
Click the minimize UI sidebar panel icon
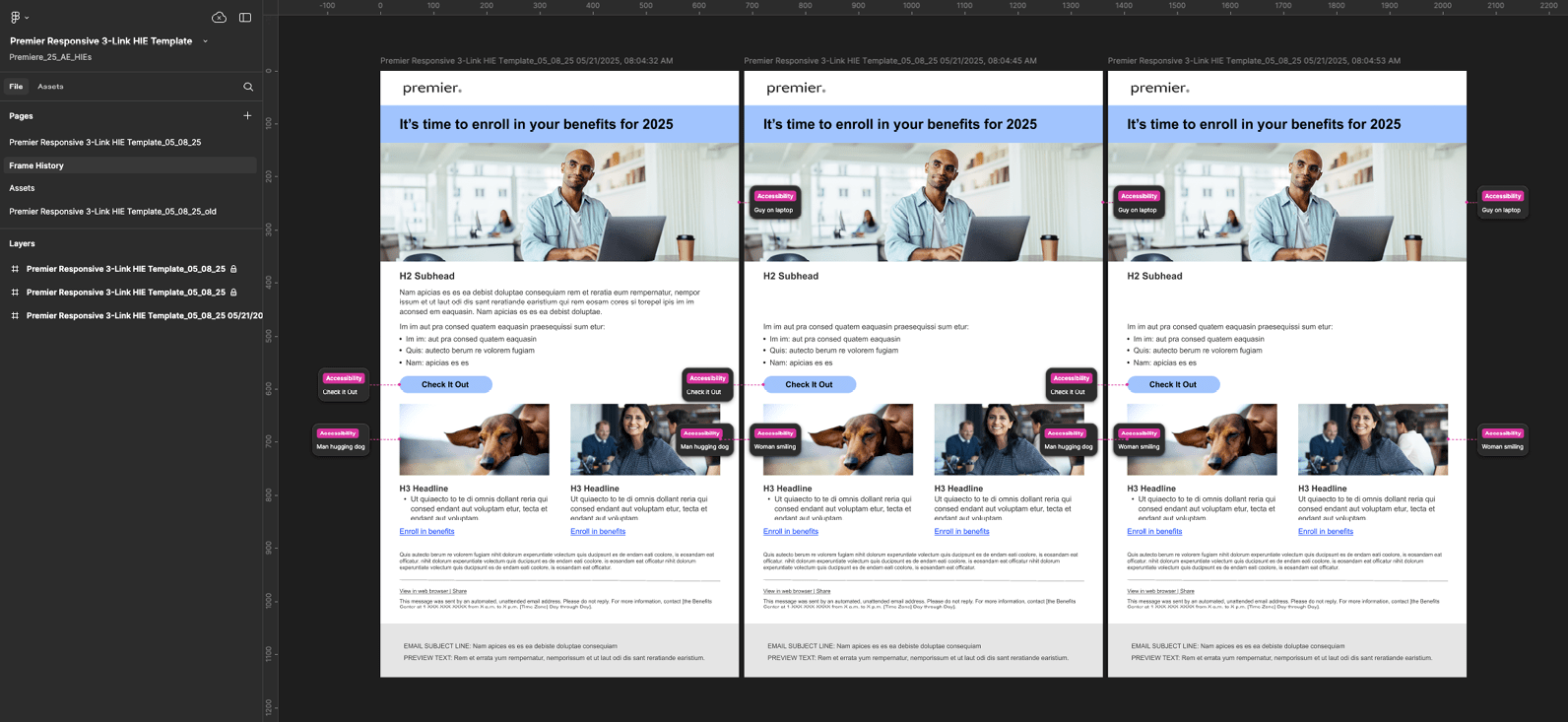pyautogui.click(x=245, y=17)
